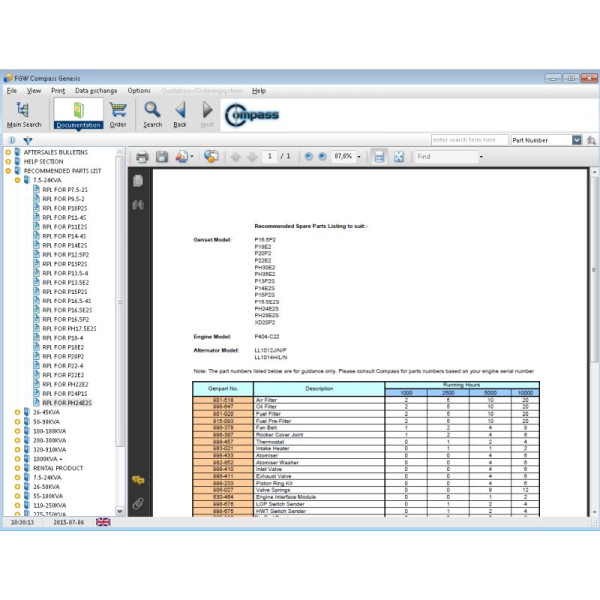Screen dimensions: 600x600
Task: Expand the AFTERSALES BULLETINS node
Action: (9, 153)
